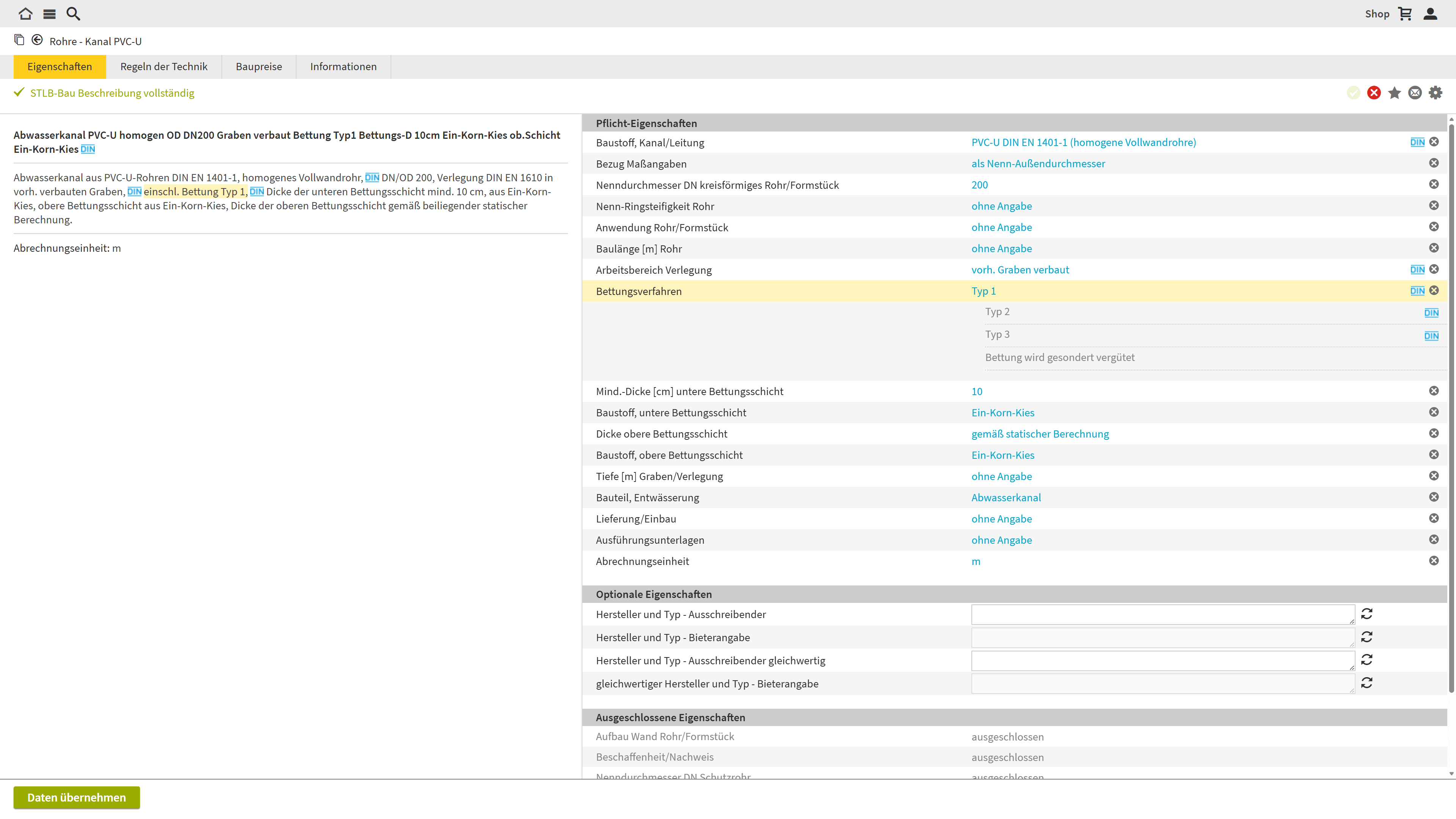Remove the Nenndurchmesser DN value 200
The width and height of the screenshot is (1456, 819).
(1434, 184)
